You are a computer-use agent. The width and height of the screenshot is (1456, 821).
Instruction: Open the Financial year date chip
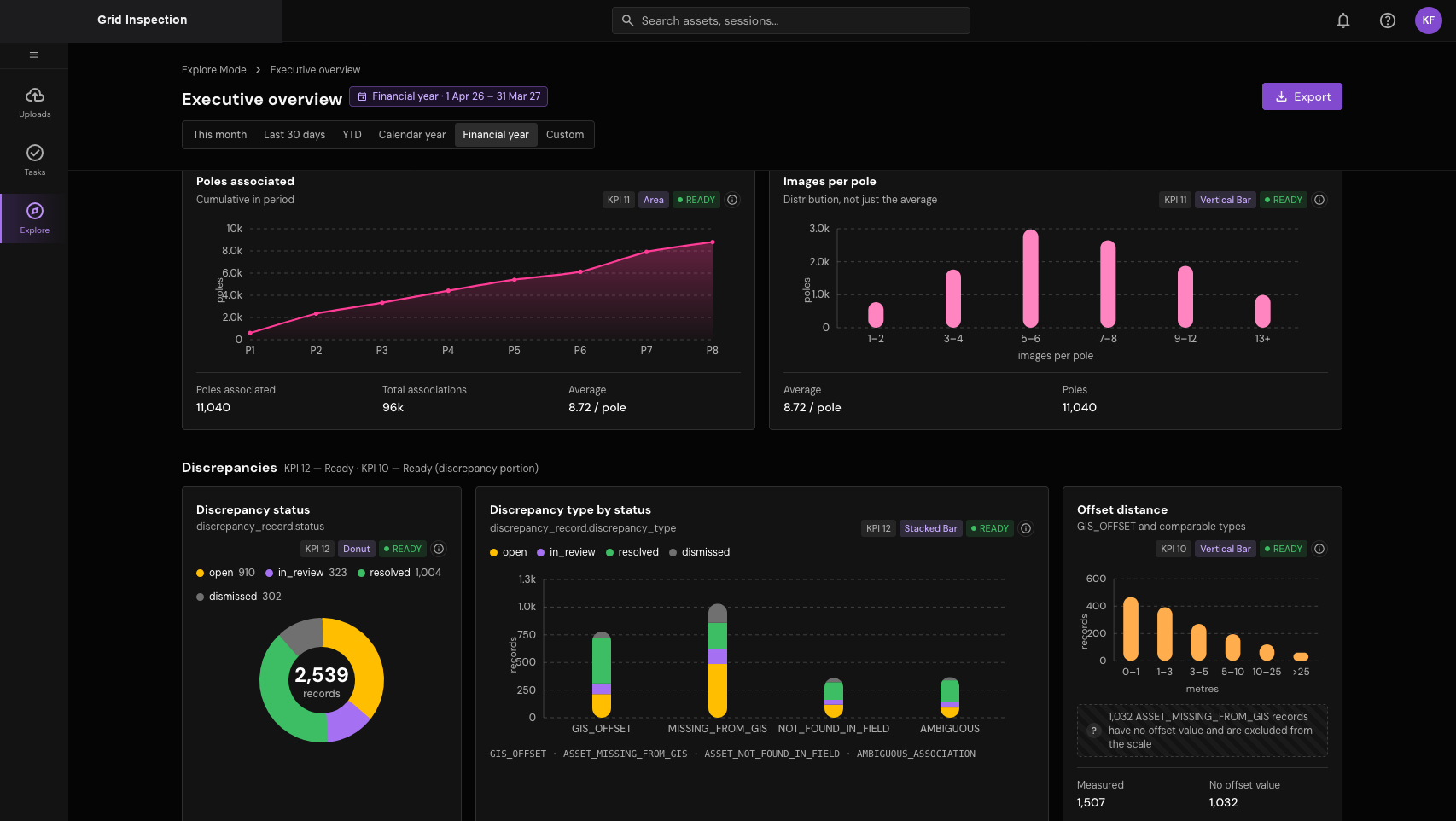448,96
